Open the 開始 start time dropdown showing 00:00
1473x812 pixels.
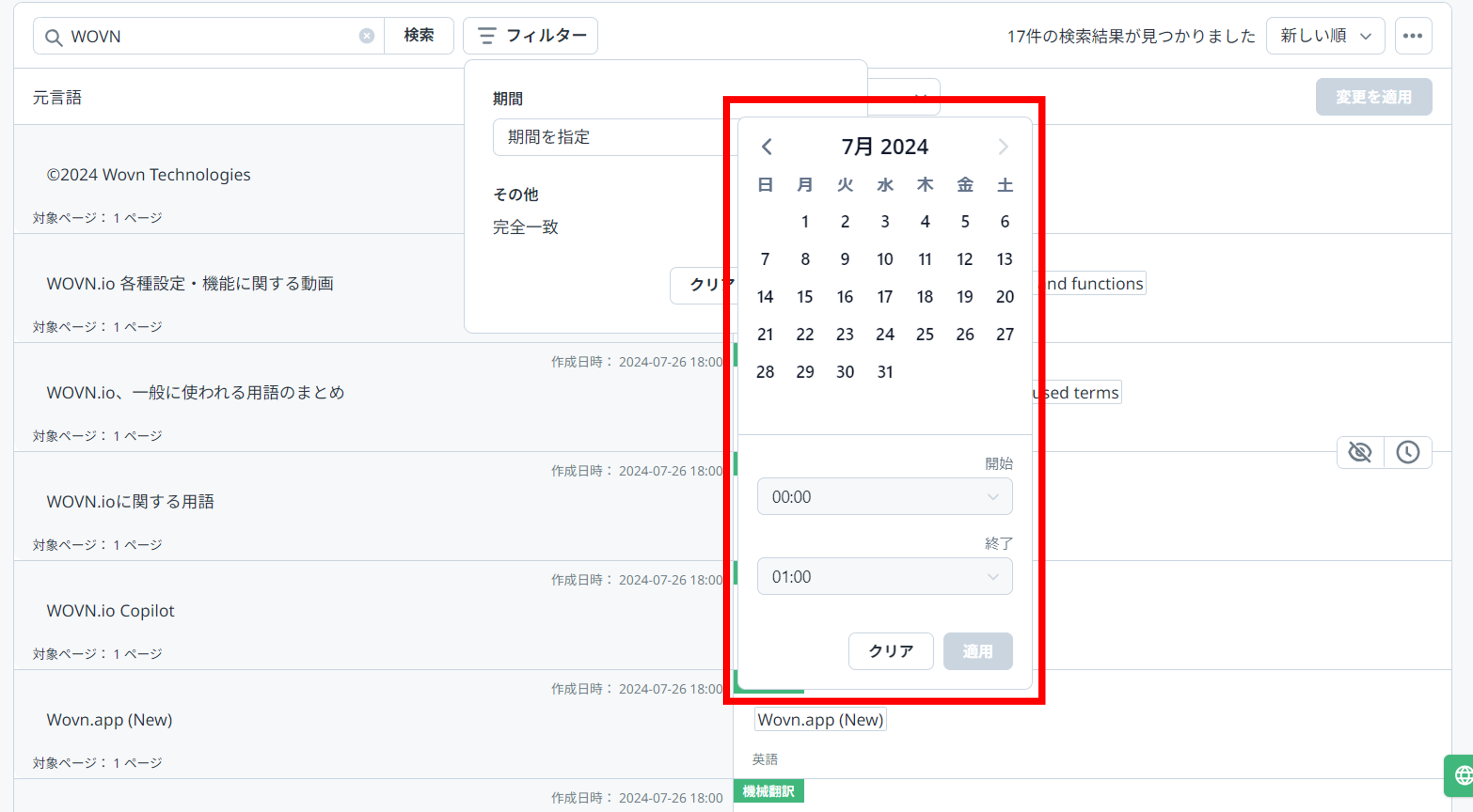884,496
